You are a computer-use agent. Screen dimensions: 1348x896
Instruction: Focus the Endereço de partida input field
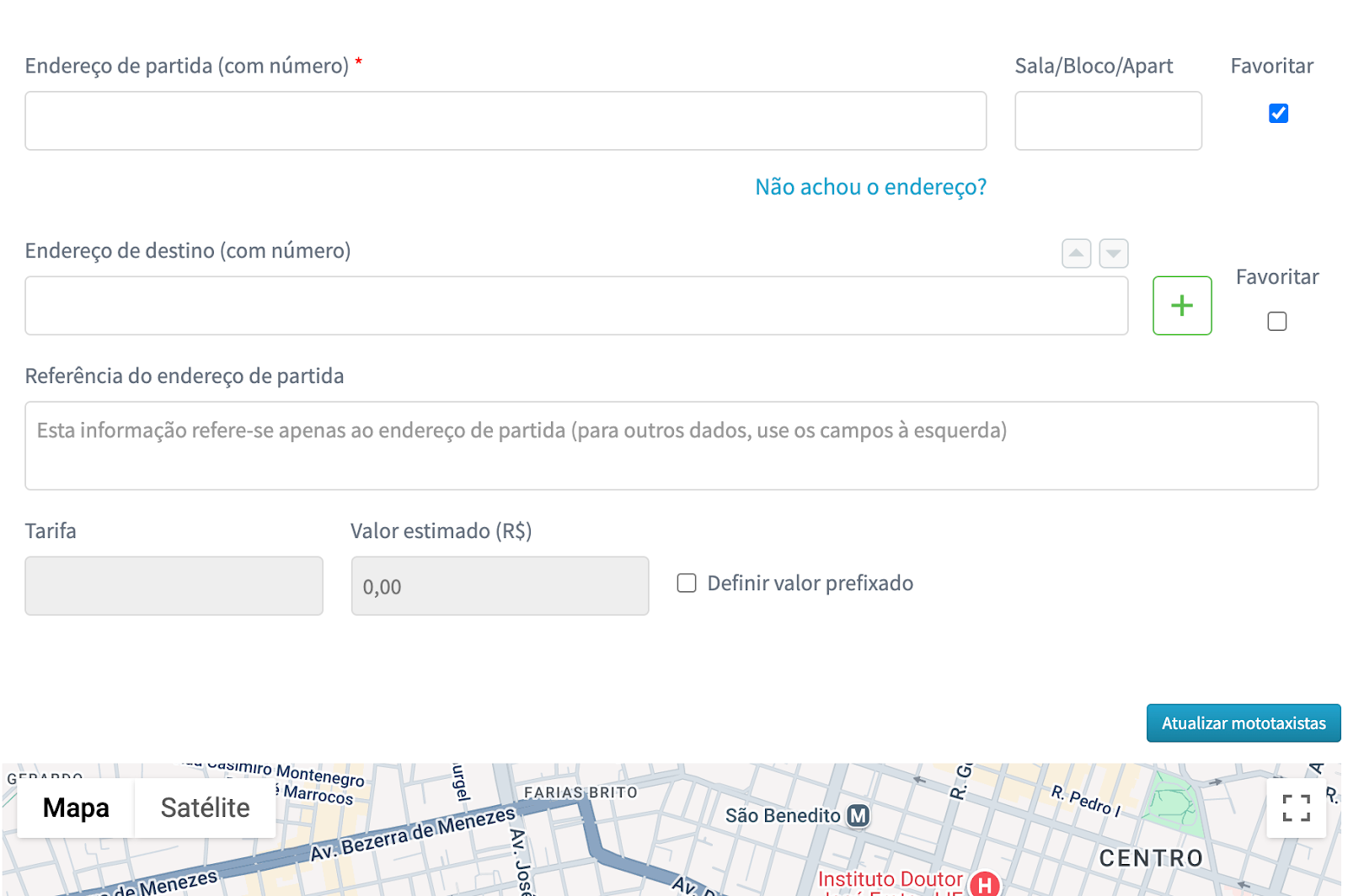coord(505,121)
